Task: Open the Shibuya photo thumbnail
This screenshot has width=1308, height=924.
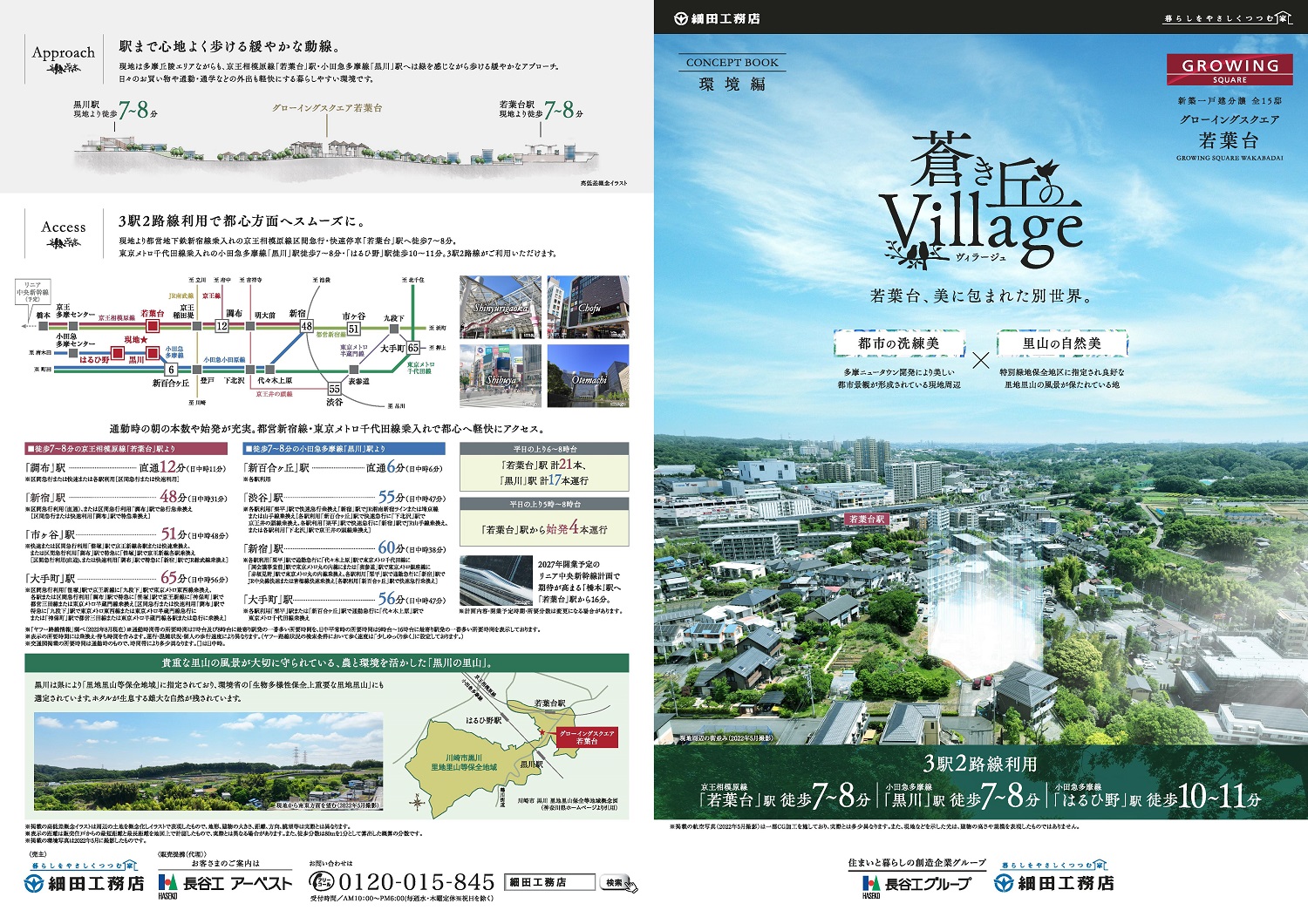Action: pyautogui.click(x=500, y=376)
